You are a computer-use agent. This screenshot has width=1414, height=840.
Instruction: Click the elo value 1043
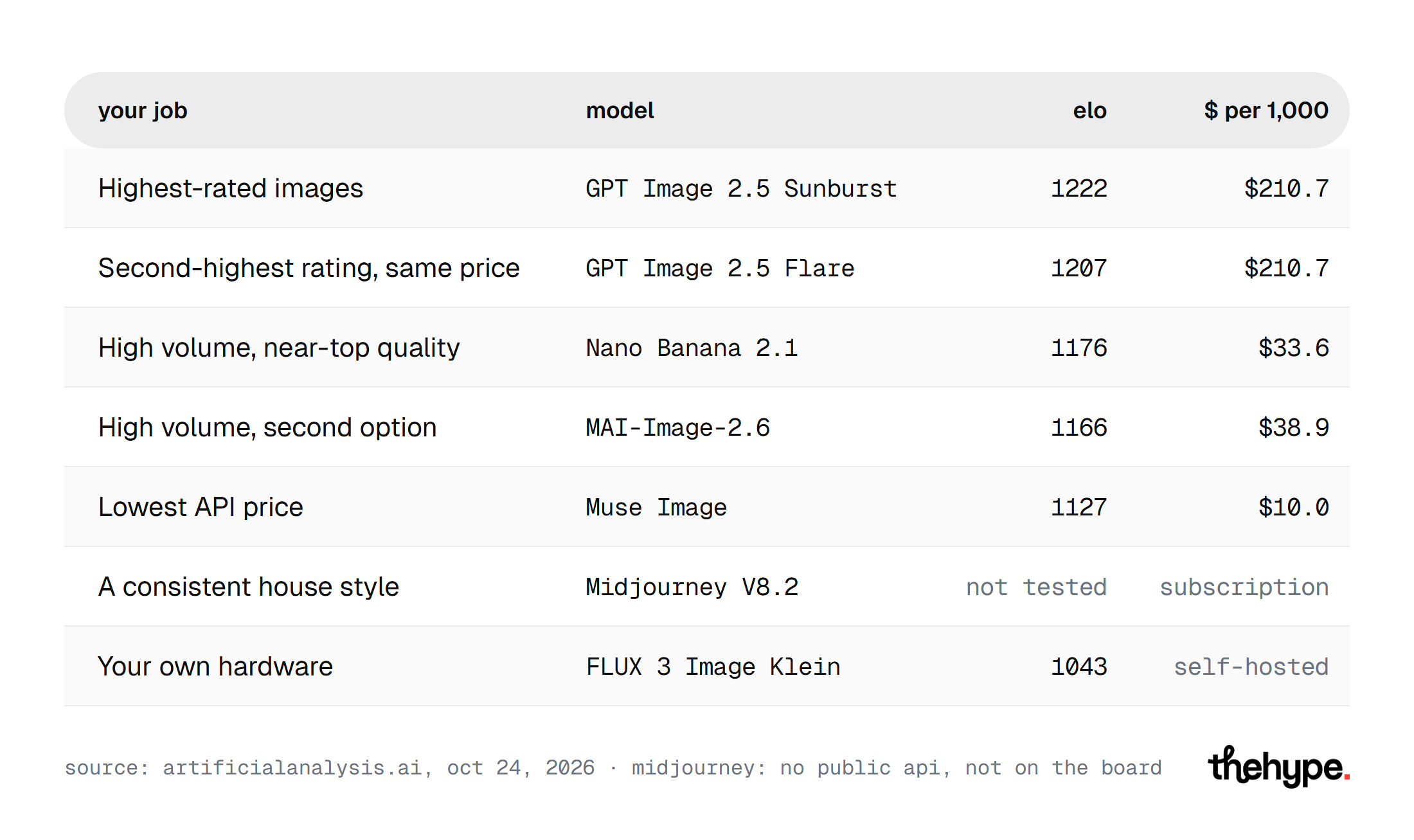coord(1078,666)
